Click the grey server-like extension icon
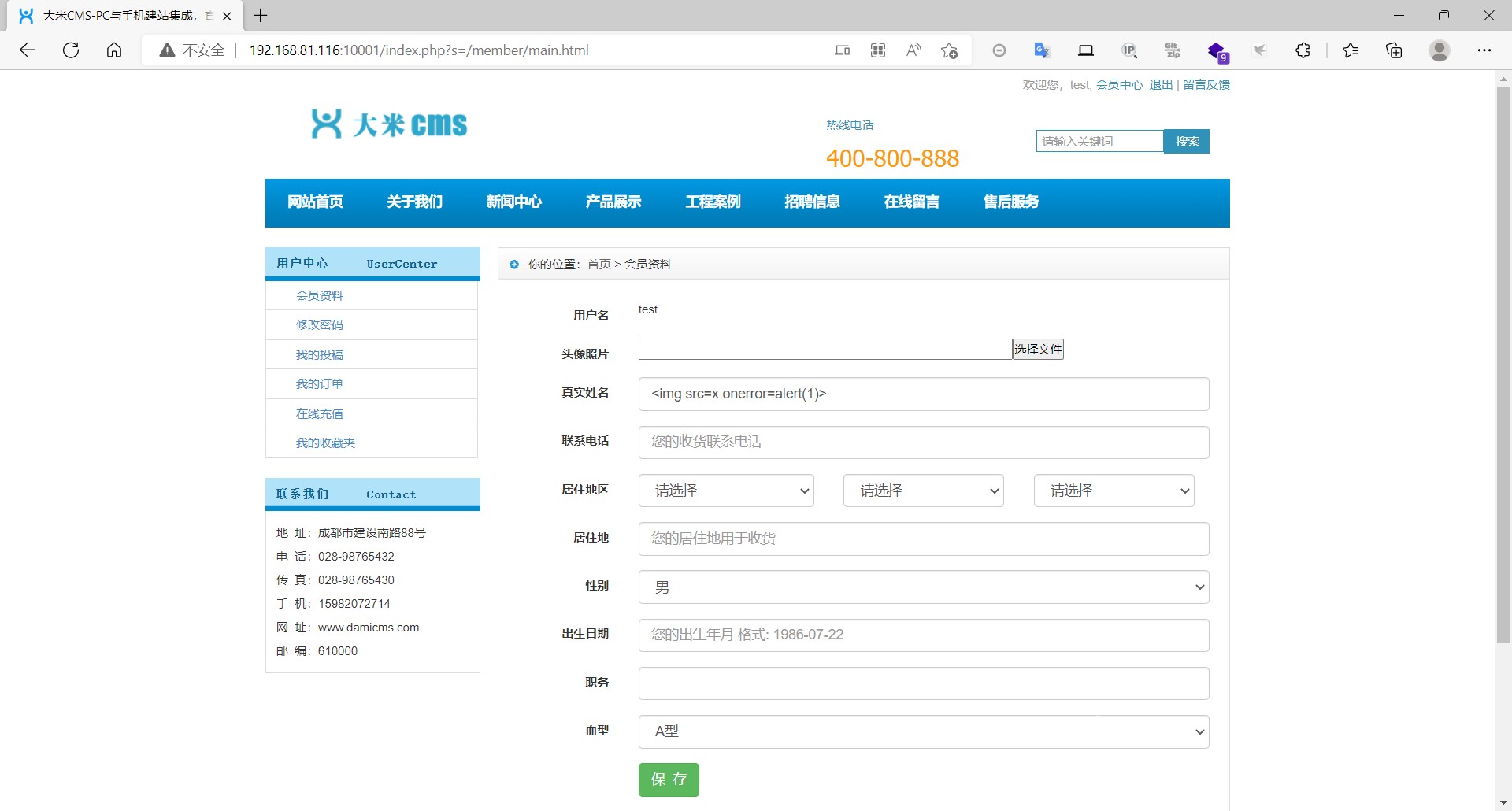The width and height of the screenshot is (1512, 811). pyautogui.click(x=1173, y=50)
